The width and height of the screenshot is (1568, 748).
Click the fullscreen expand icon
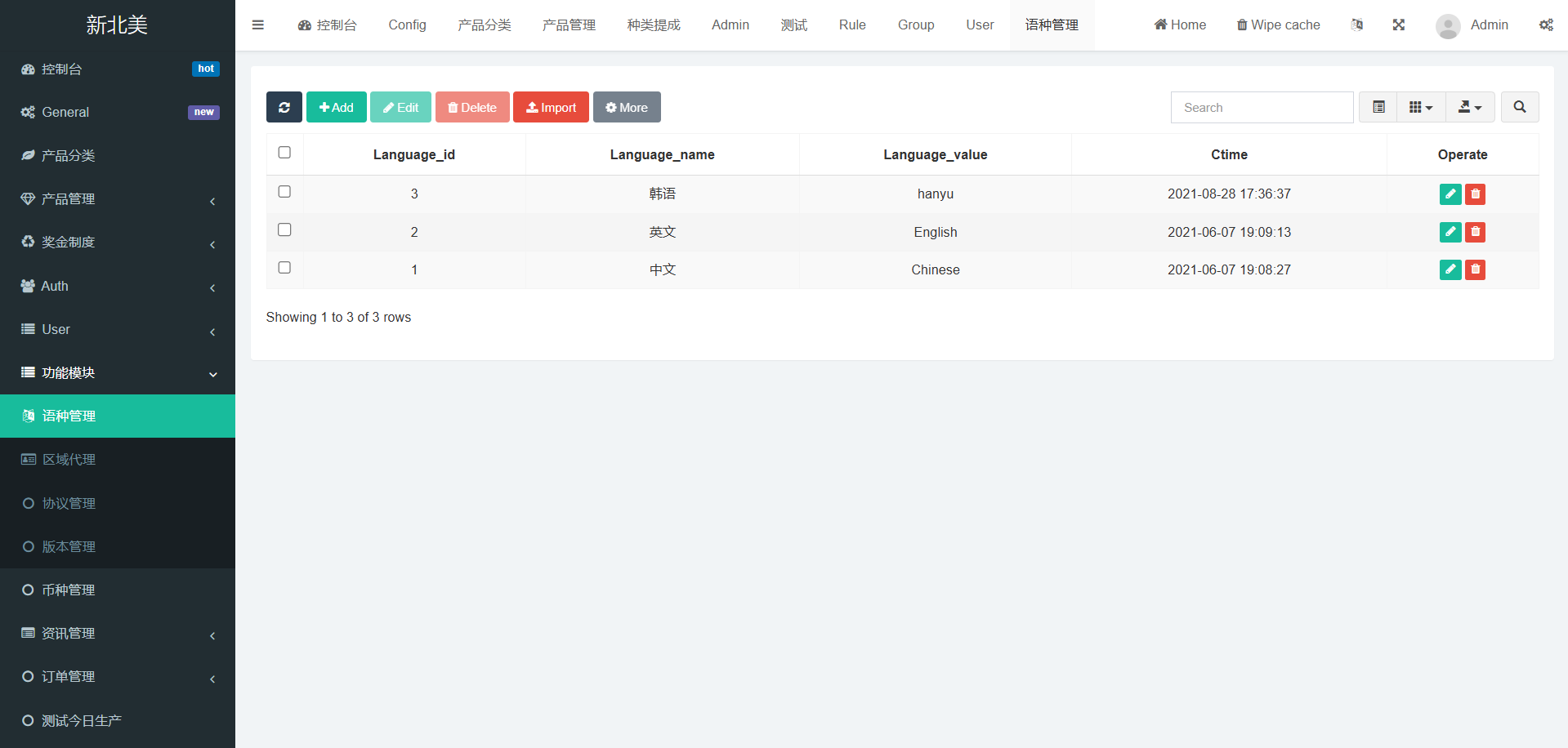pyautogui.click(x=1398, y=24)
